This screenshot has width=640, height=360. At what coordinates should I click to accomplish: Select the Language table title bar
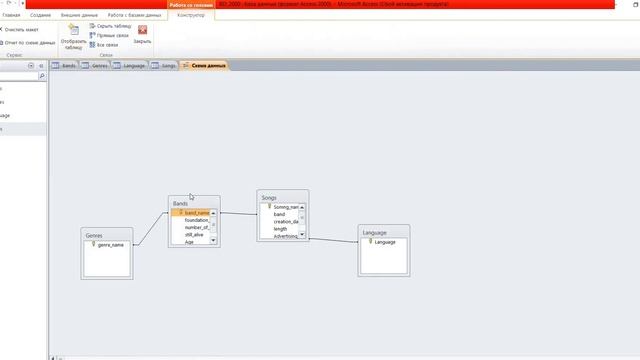click(x=384, y=233)
